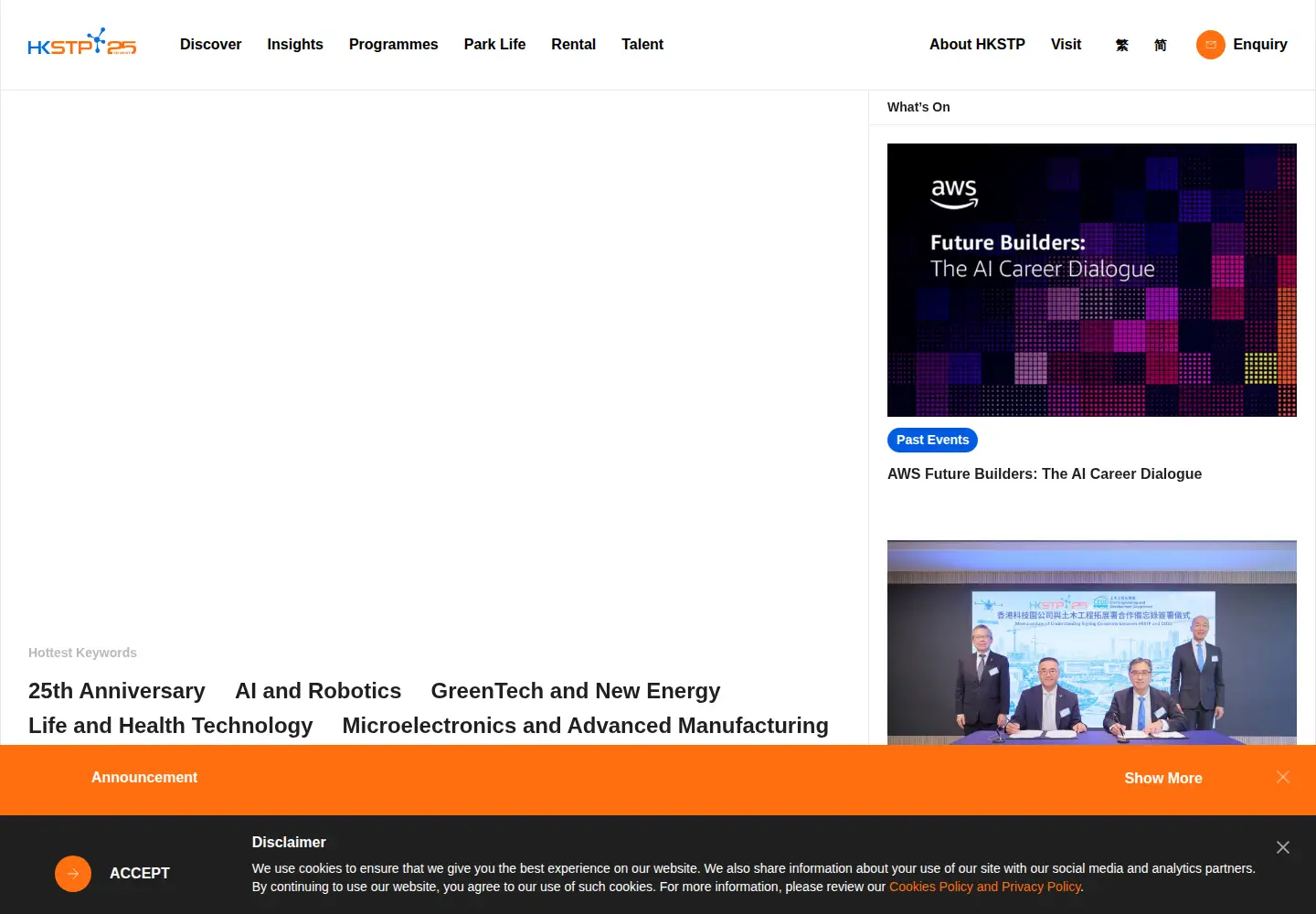Click the What's On heading
Viewport: 1316px width, 914px height.
pyautogui.click(x=918, y=107)
